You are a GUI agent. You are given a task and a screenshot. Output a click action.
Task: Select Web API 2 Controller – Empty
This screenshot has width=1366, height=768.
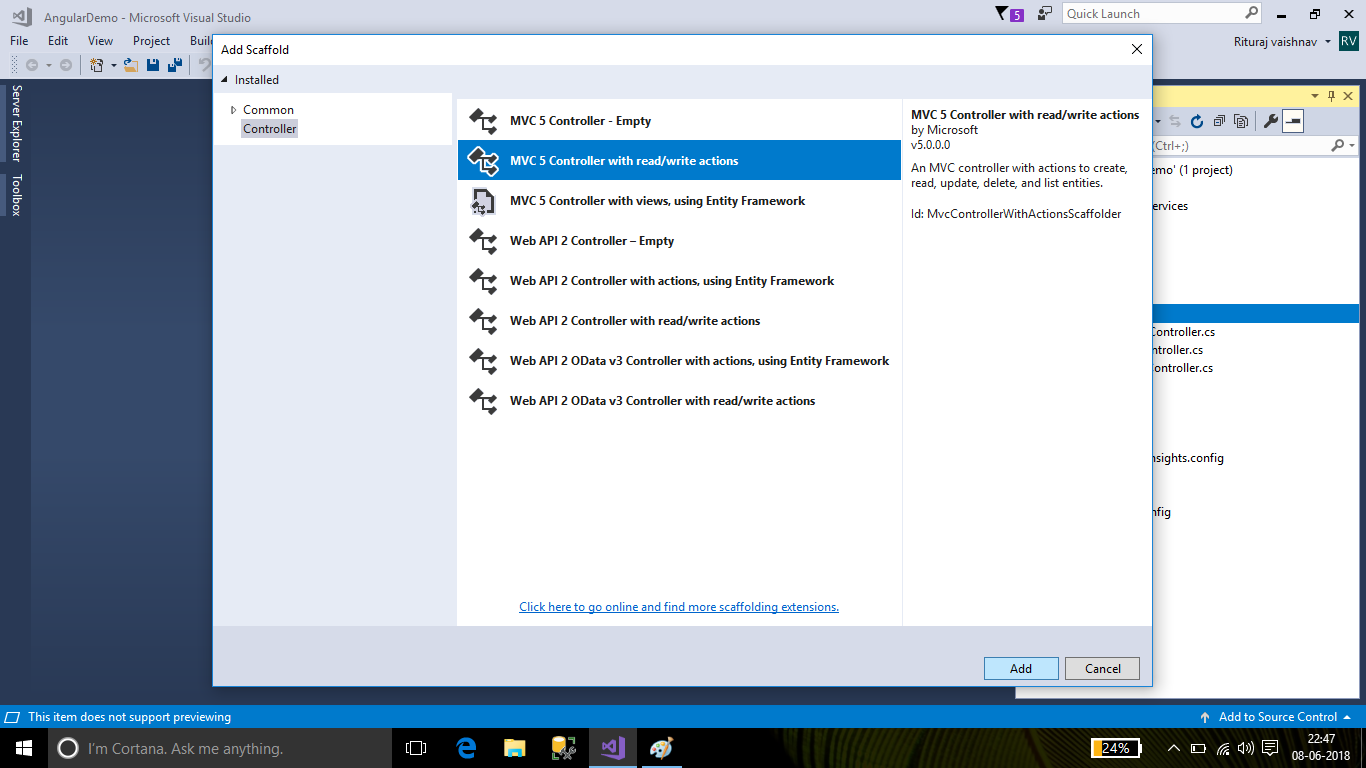[679, 241]
